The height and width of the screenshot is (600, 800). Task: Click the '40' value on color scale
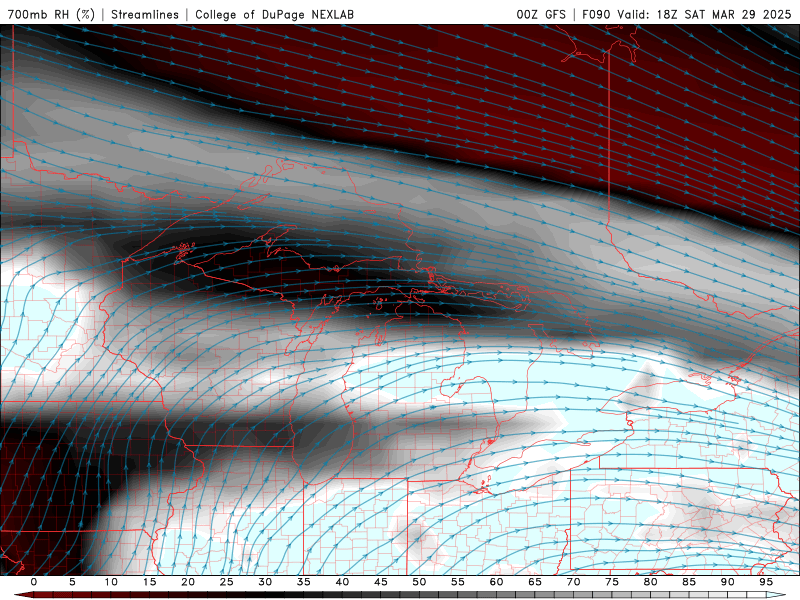(x=342, y=582)
